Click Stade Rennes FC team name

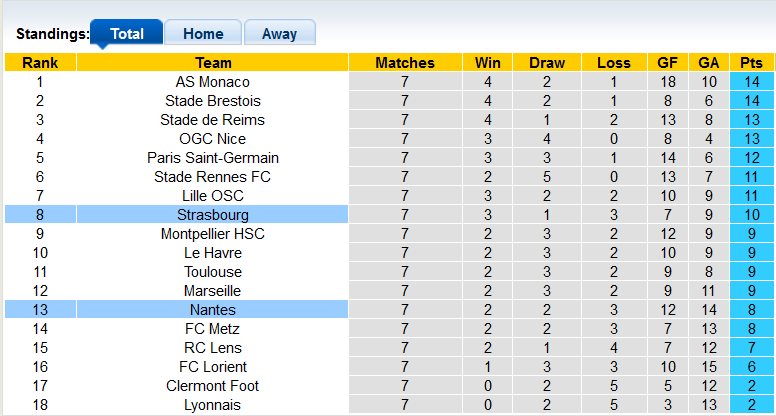click(x=213, y=177)
